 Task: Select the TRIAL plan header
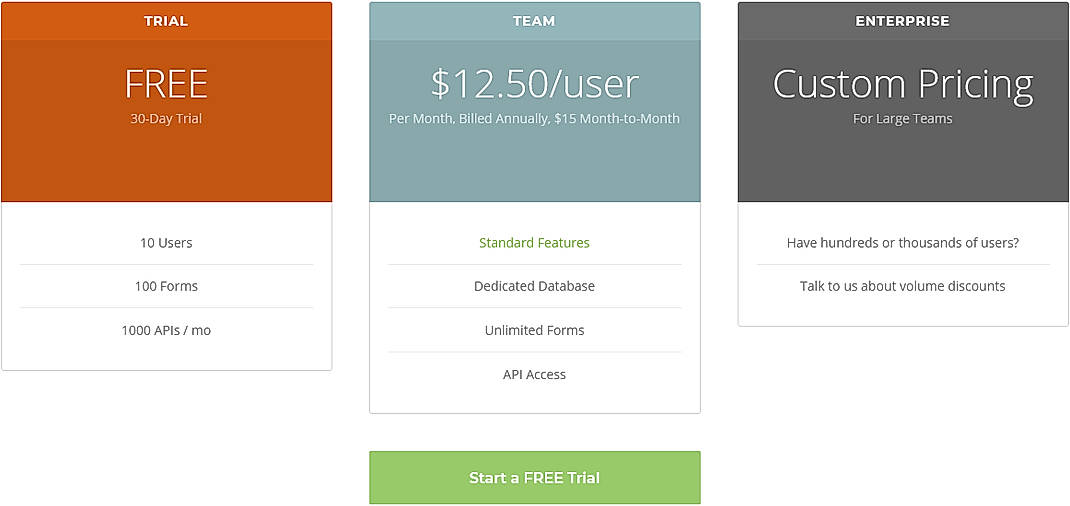[x=166, y=21]
